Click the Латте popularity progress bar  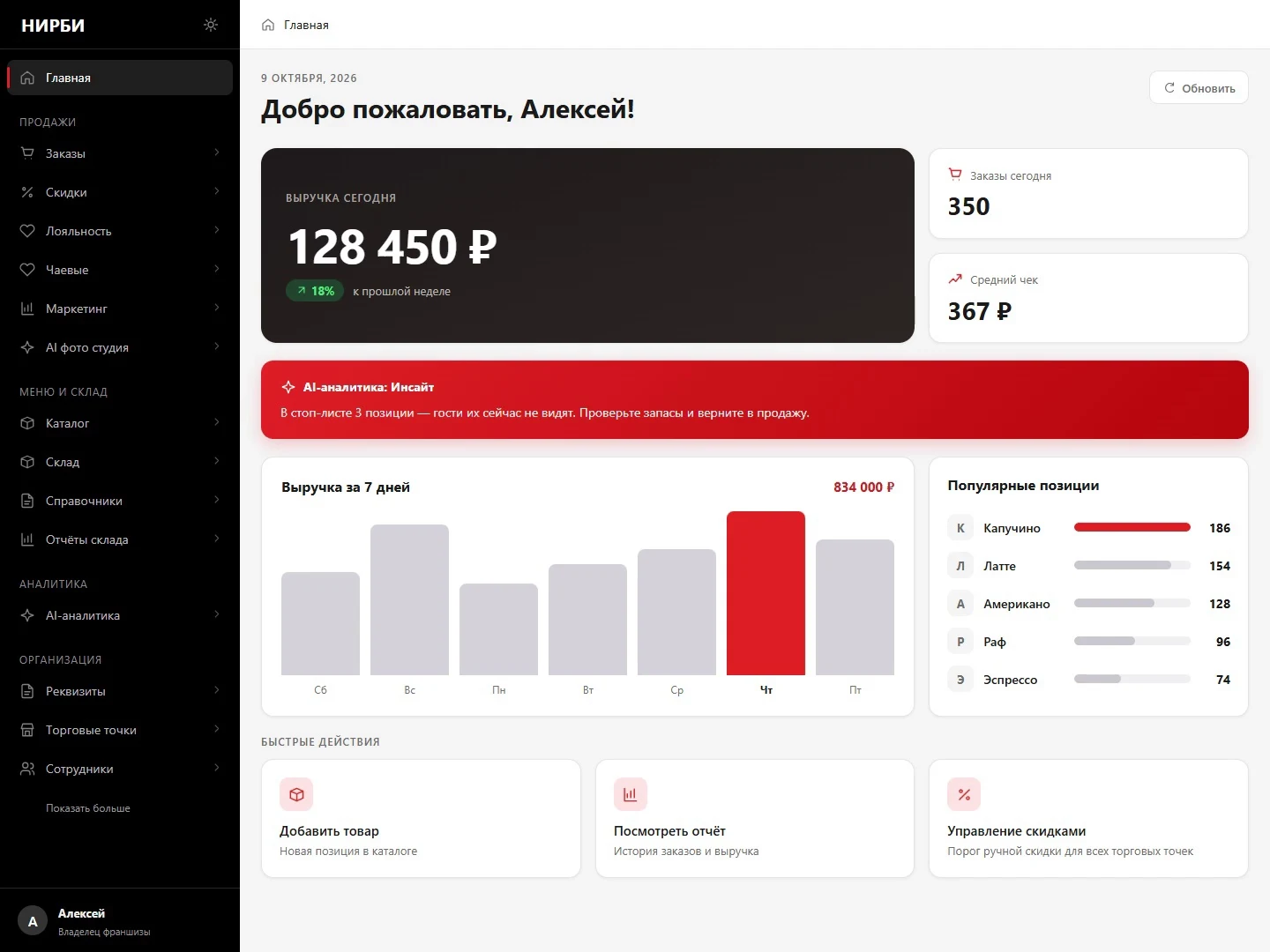coord(1132,566)
